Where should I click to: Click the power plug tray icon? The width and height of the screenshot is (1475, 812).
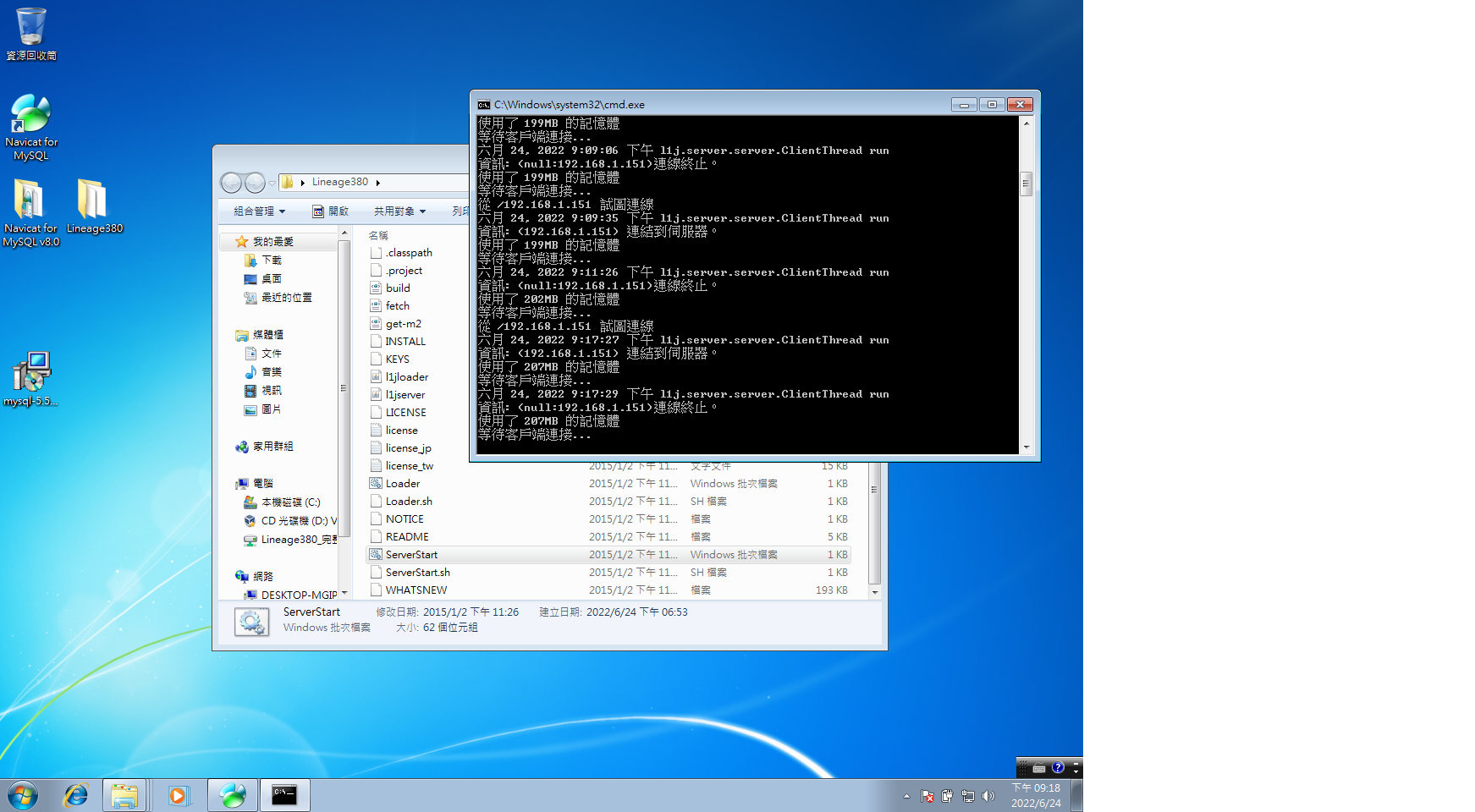click(947, 796)
